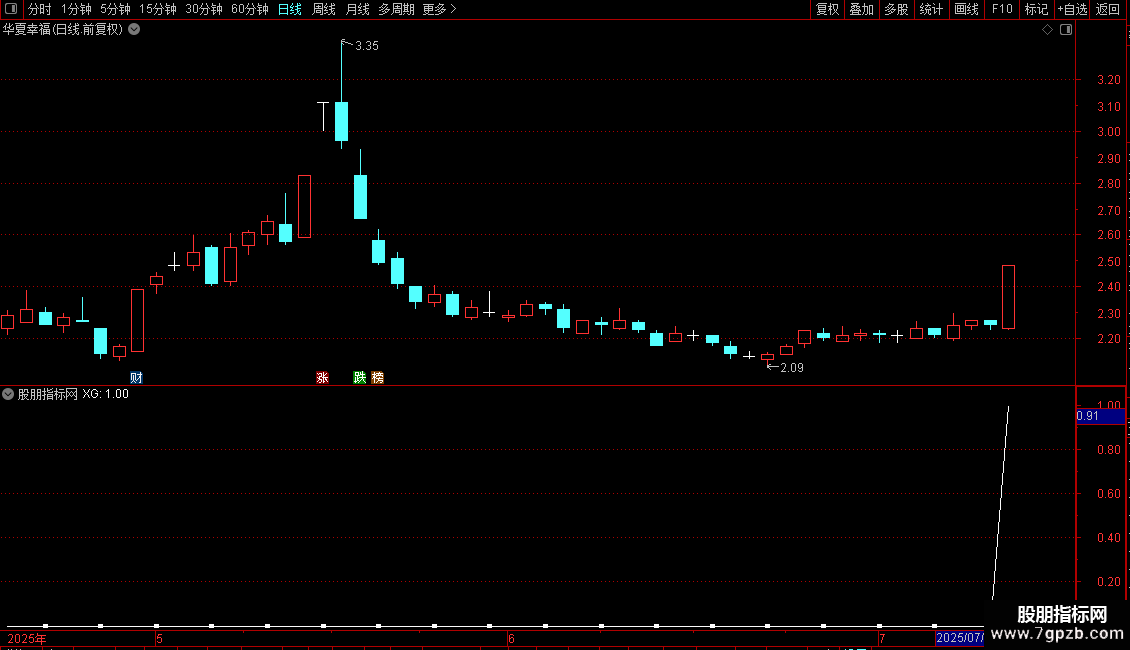
Task: Open 多周期 multi-period view
Action: click(x=396, y=9)
